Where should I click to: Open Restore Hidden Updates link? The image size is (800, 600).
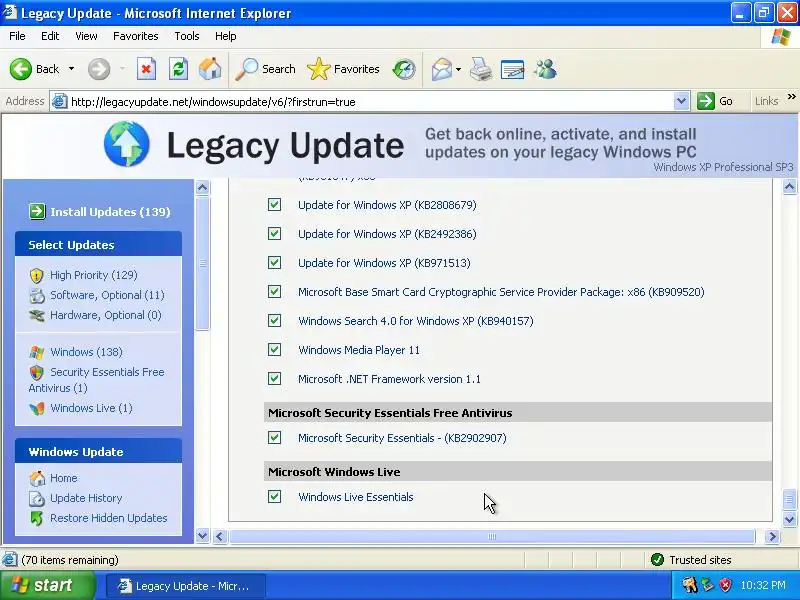[109, 518]
